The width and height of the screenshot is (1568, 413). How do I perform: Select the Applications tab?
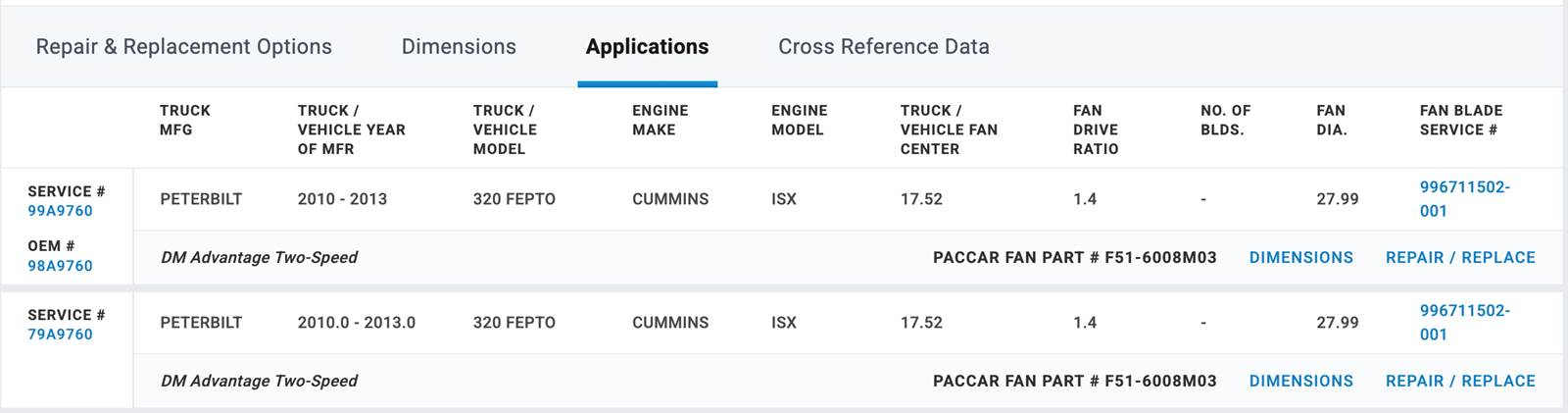(647, 47)
